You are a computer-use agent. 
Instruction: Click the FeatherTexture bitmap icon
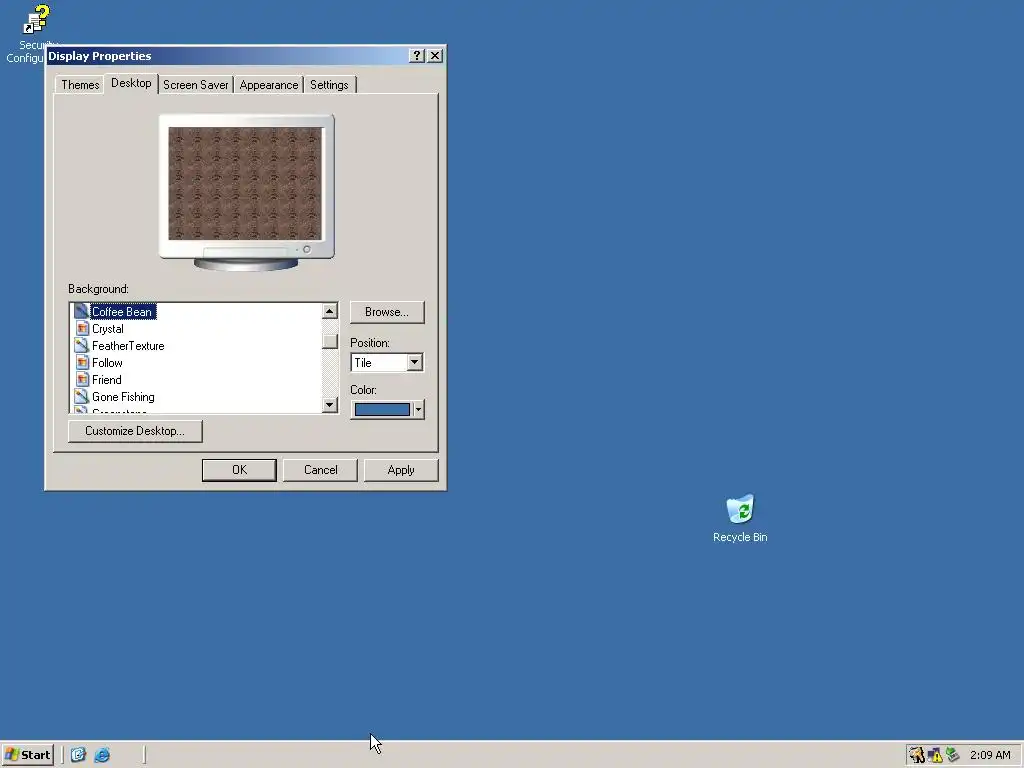(81, 345)
